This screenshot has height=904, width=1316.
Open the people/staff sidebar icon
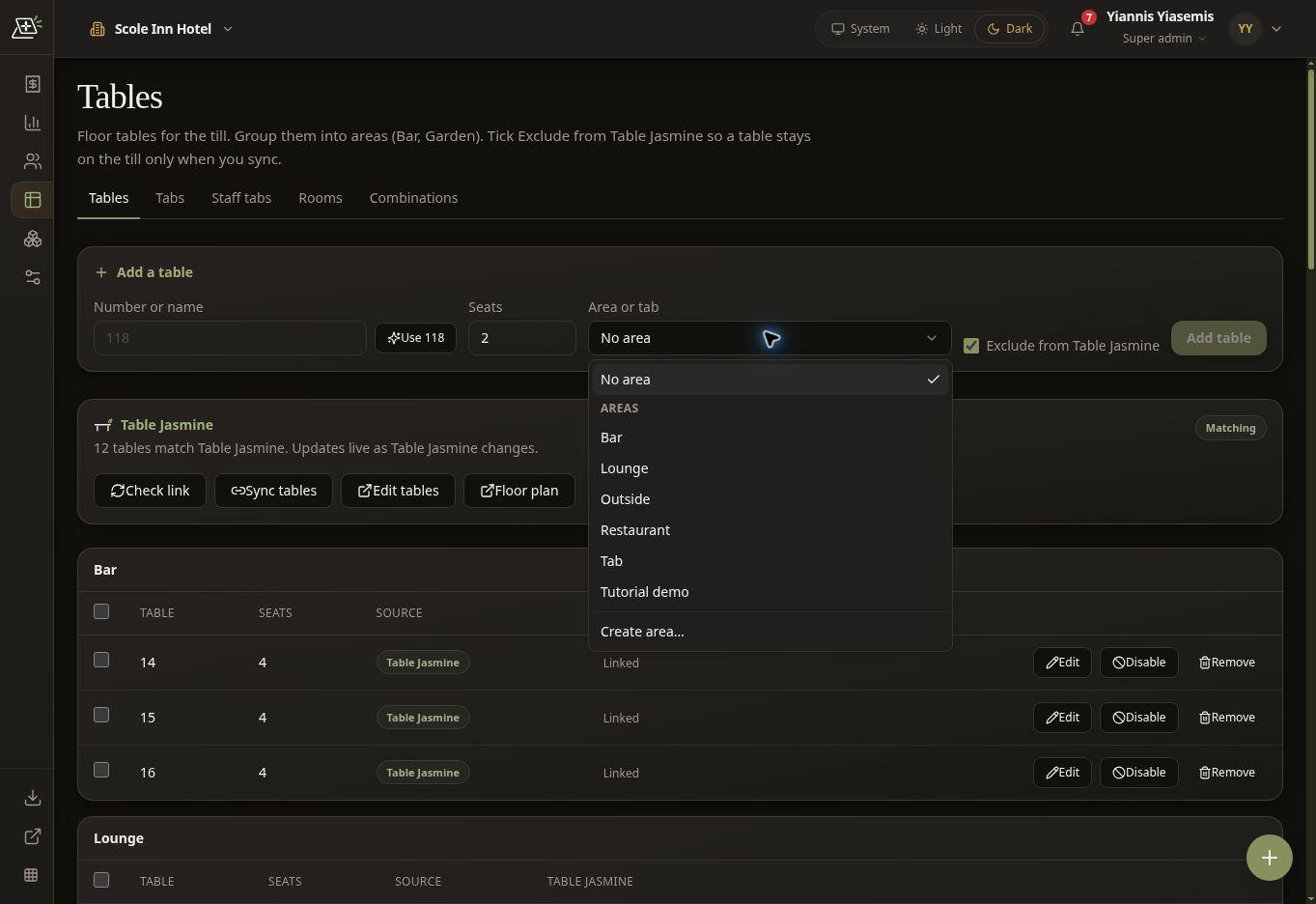tap(32, 161)
